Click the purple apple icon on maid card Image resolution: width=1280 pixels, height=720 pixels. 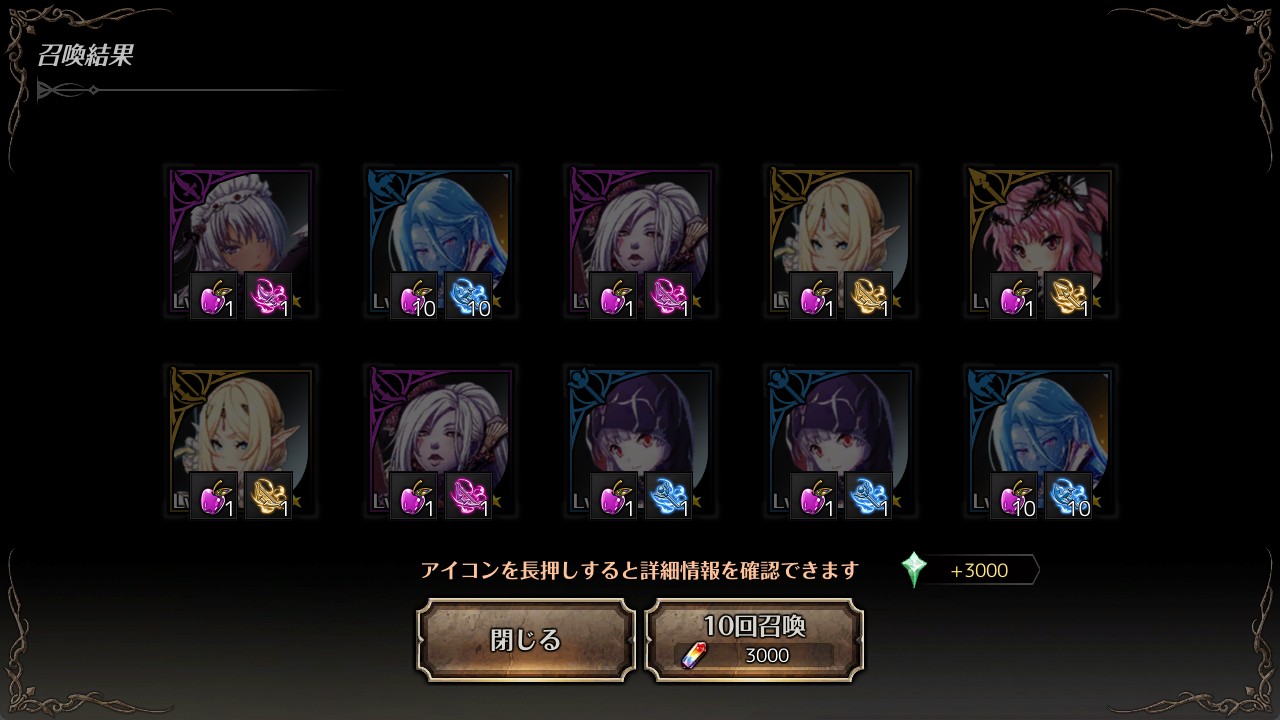[214, 296]
